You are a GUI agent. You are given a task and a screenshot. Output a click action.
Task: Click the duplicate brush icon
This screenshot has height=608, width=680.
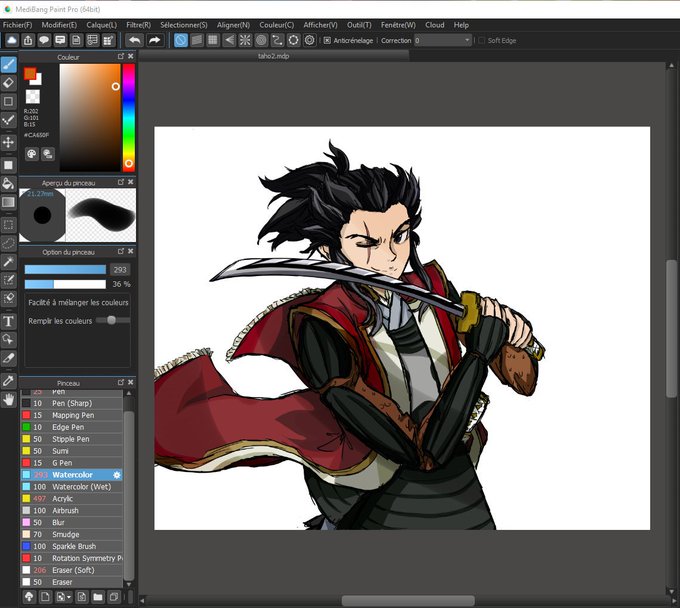pyautogui.click(x=114, y=597)
